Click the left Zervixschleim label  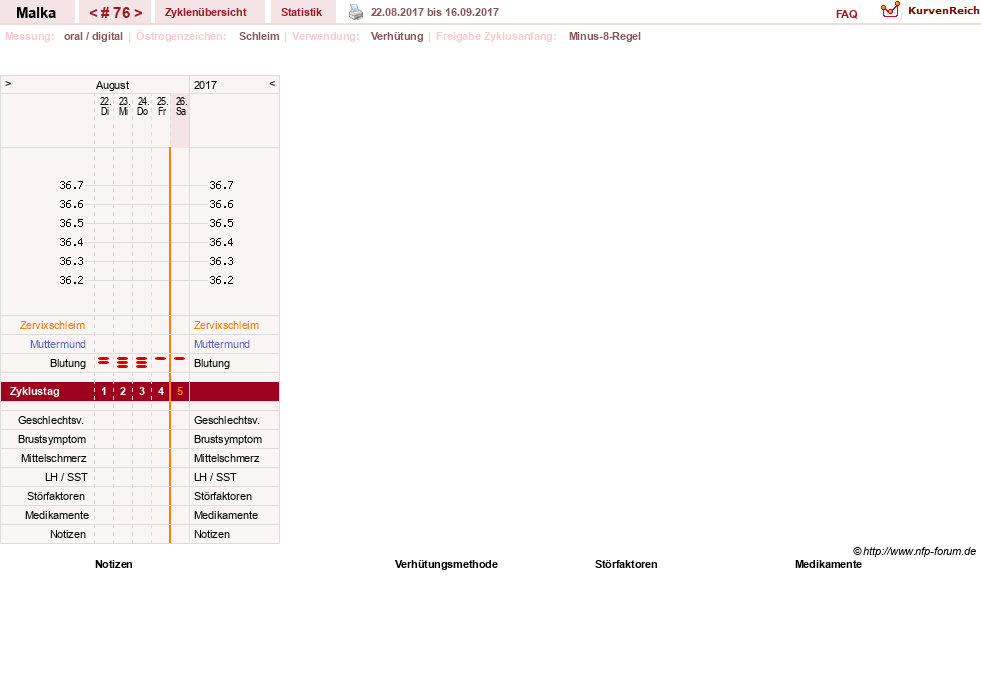(x=53, y=325)
